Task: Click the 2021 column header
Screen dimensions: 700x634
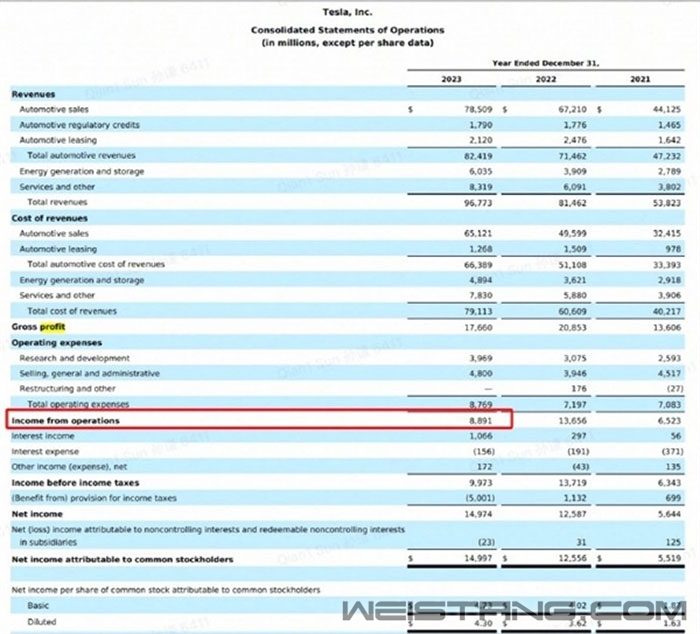Action: (640, 79)
